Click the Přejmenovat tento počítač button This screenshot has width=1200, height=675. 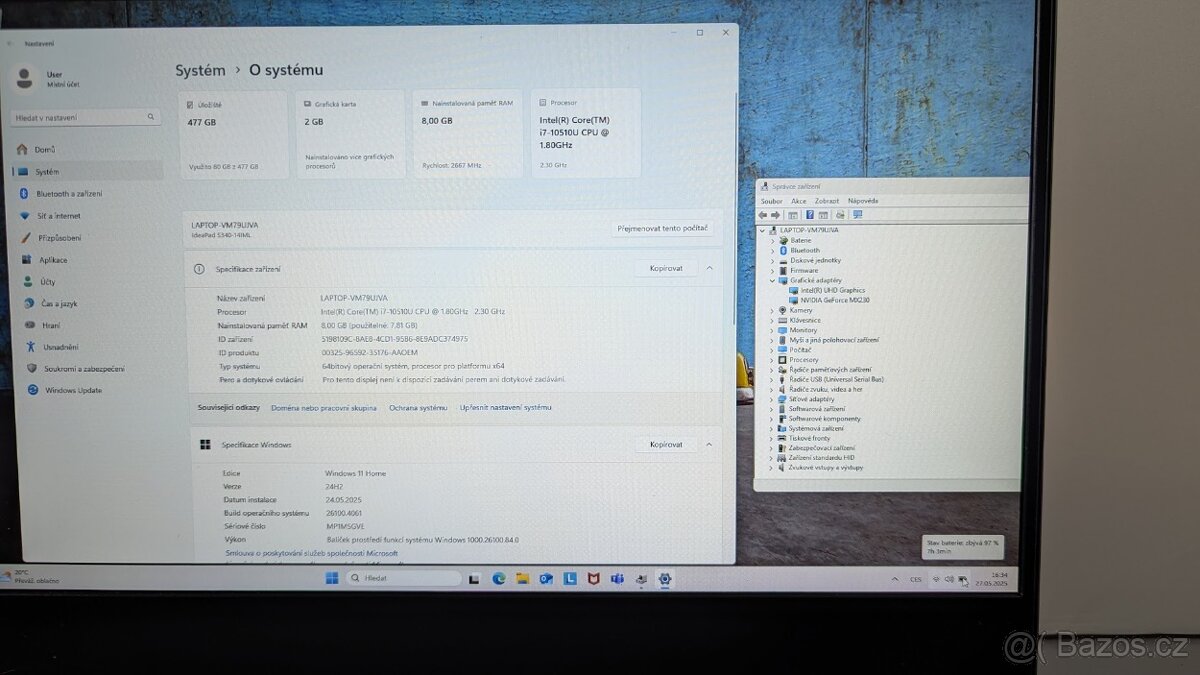tap(663, 228)
